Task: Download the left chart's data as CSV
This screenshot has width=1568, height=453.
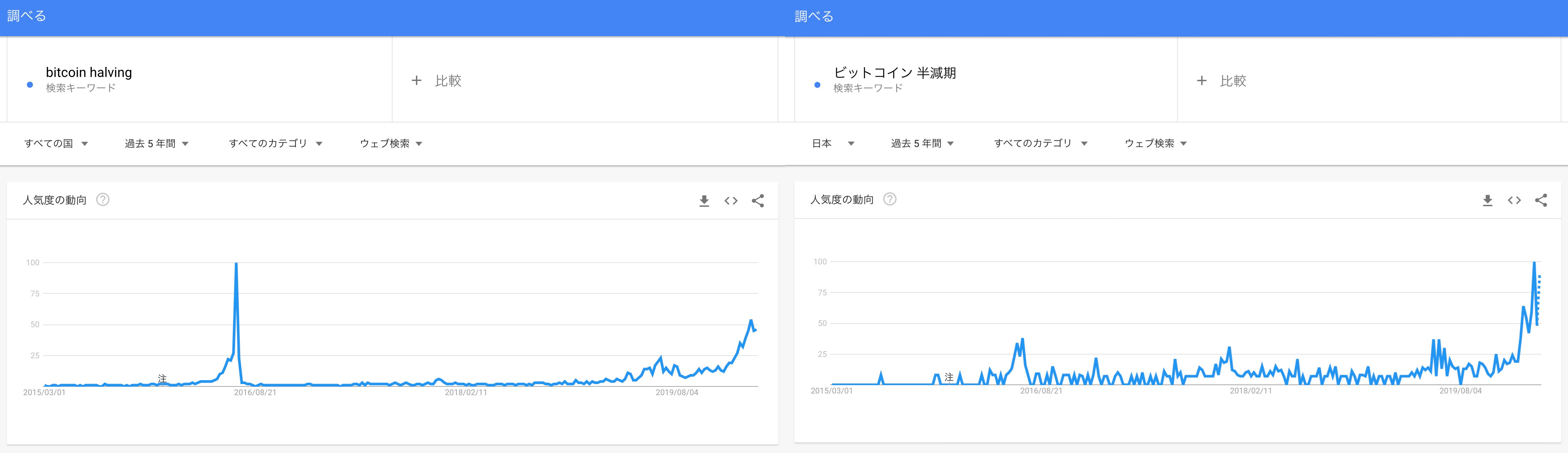Action: tap(704, 201)
